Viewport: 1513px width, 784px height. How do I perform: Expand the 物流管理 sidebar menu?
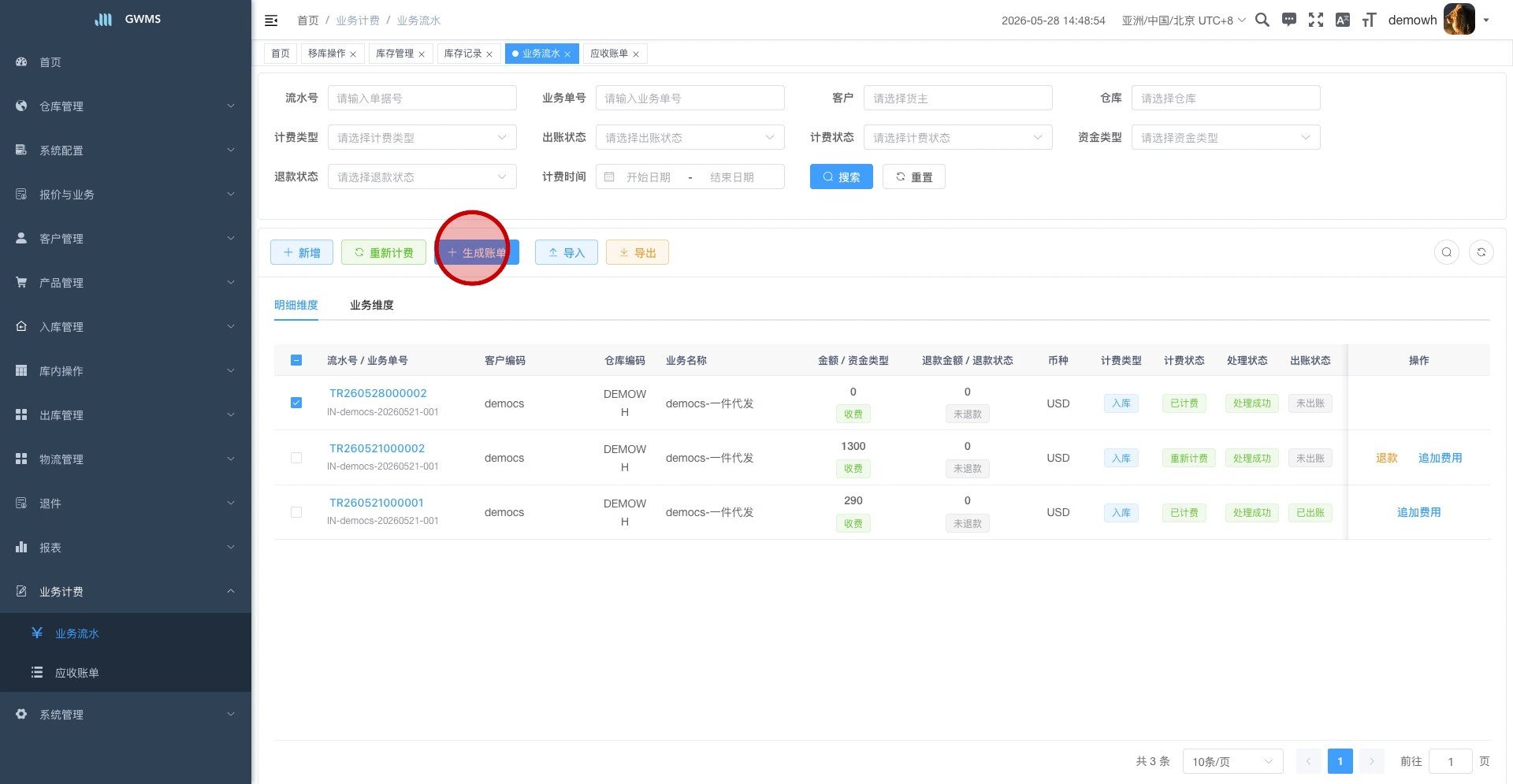pyautogui.click(x=126, y=459)
